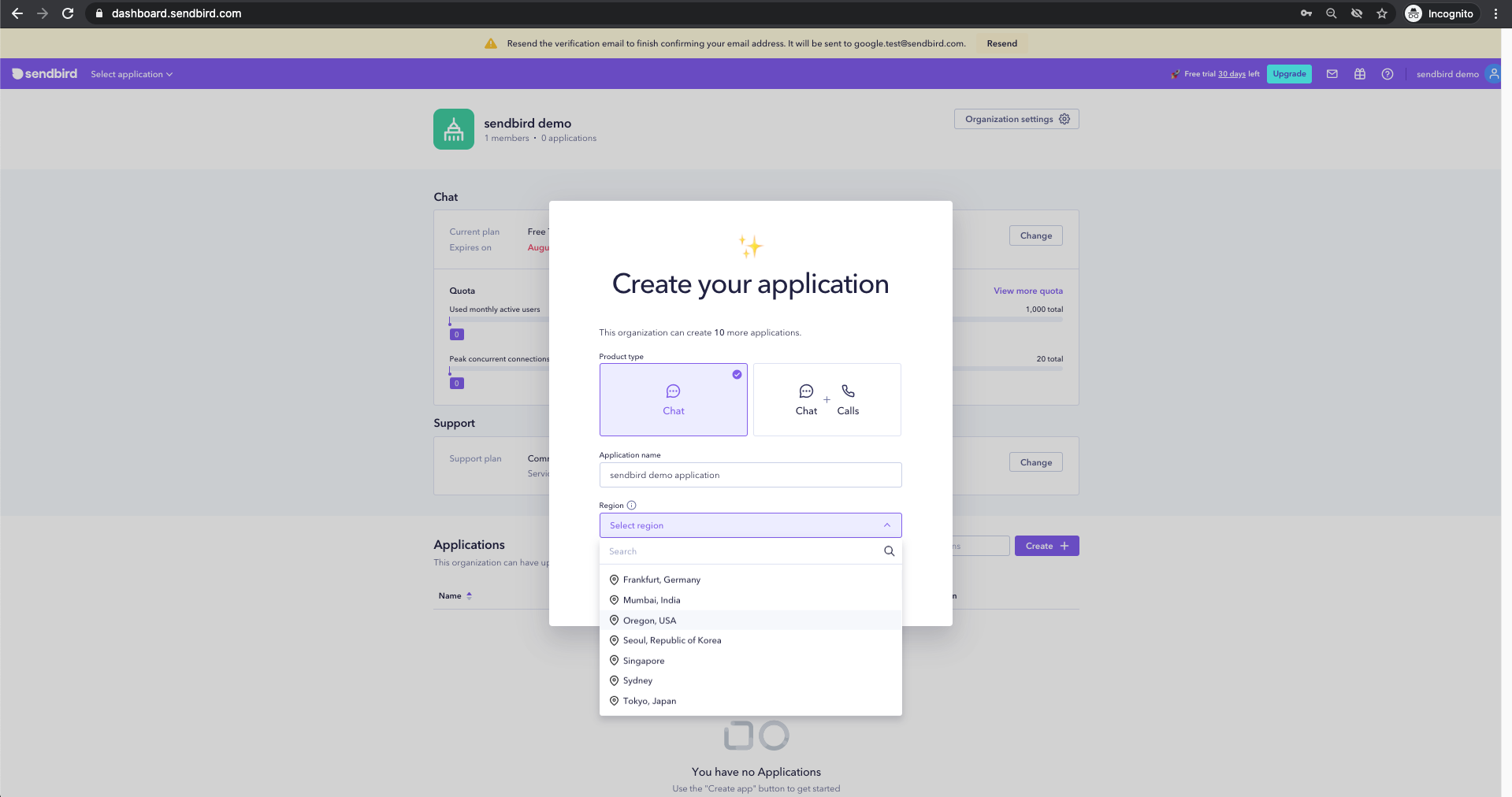Click the browser forward arrow
This screenshot has width=1512, height=797.
43,13
